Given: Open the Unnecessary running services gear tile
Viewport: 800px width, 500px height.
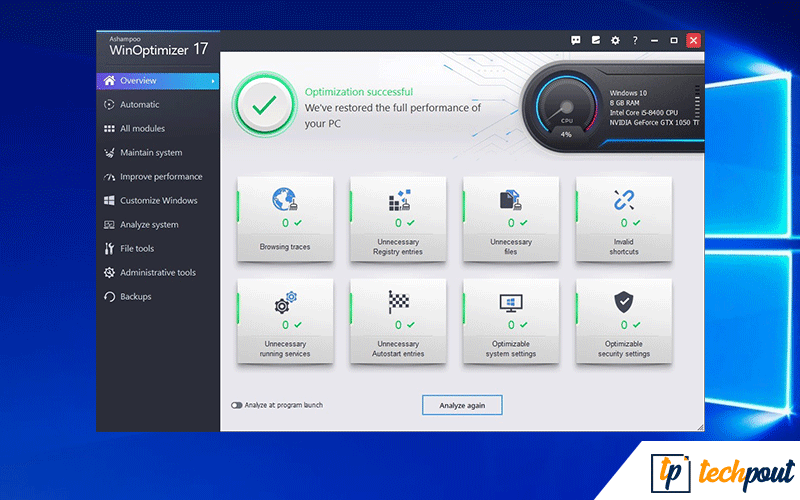Looking at the screenshot, I should (x=286, y=303).
